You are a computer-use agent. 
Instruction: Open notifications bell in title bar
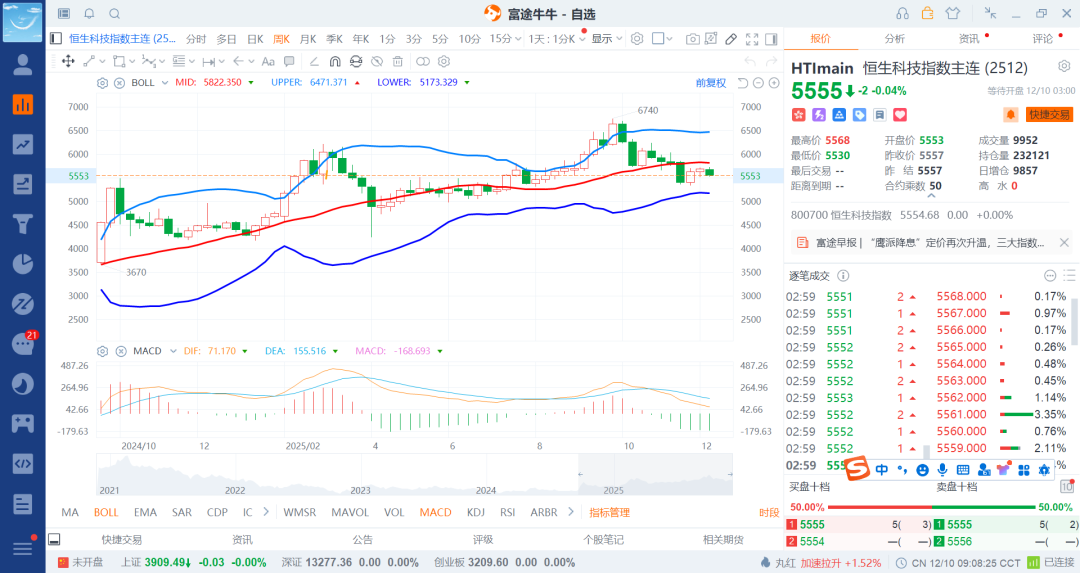coord(89,14)
